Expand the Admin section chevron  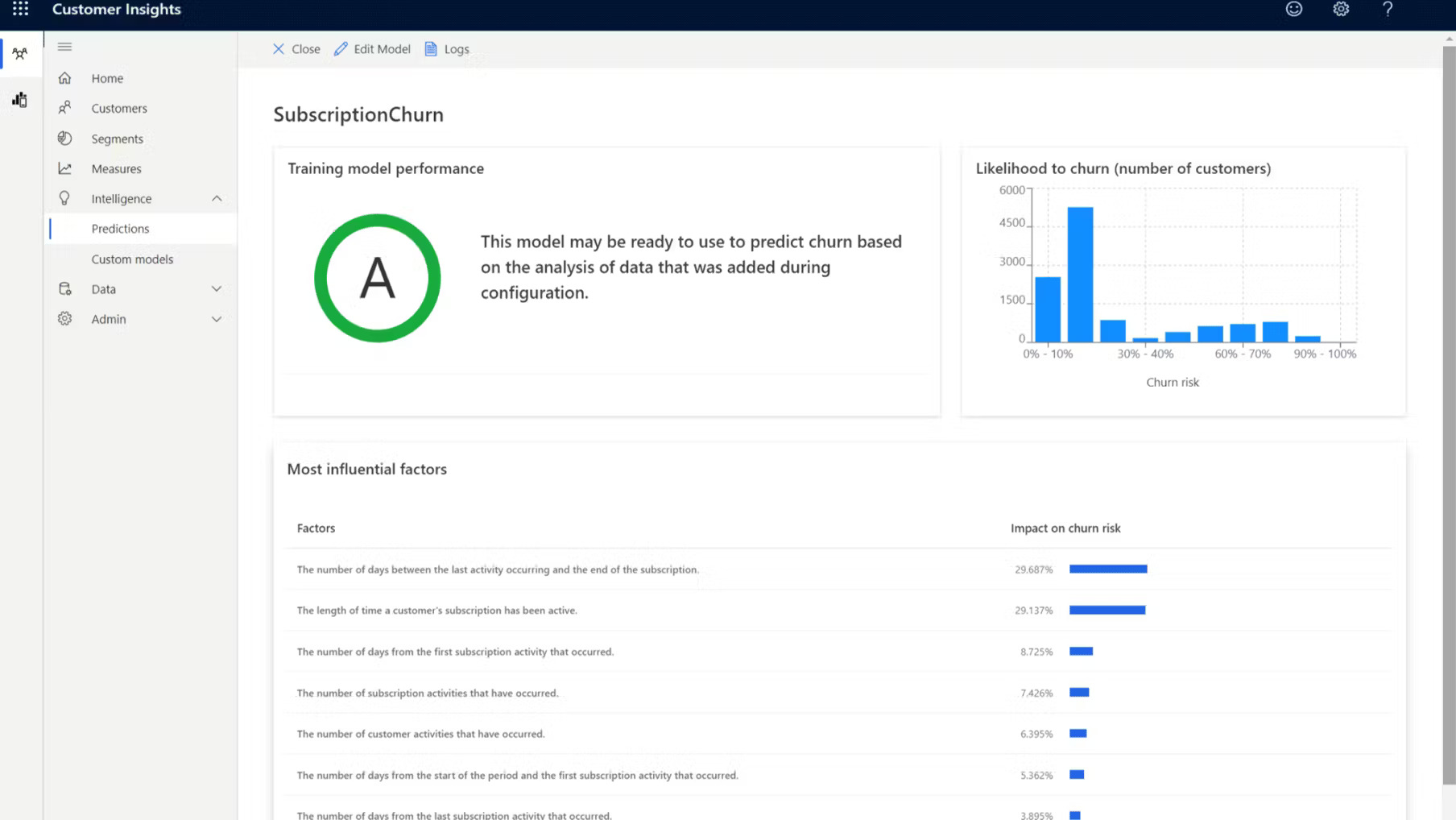[x=217, y=319]
